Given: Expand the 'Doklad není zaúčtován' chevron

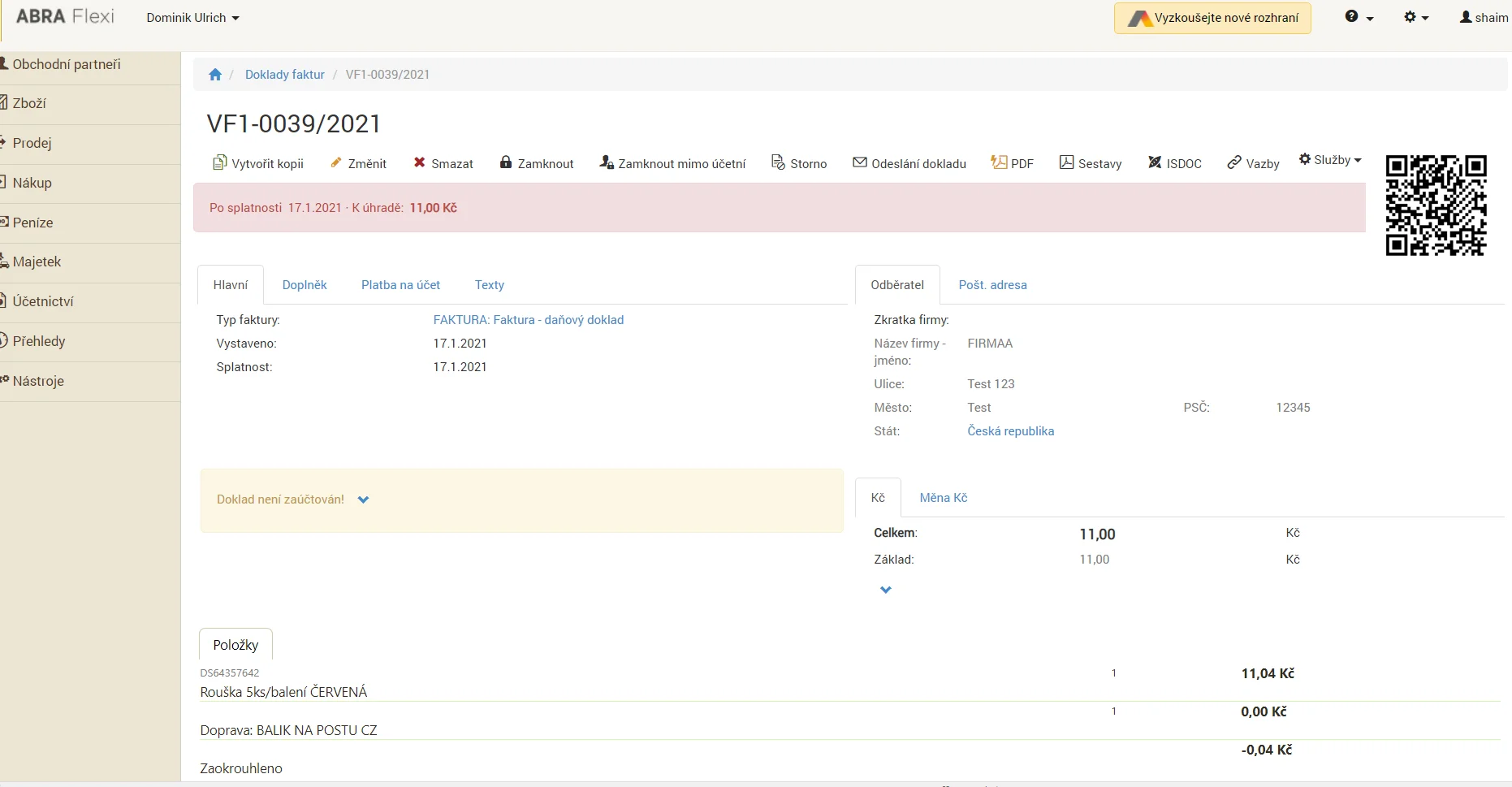Looking at the screenshot, I should (x=363, y=500).
